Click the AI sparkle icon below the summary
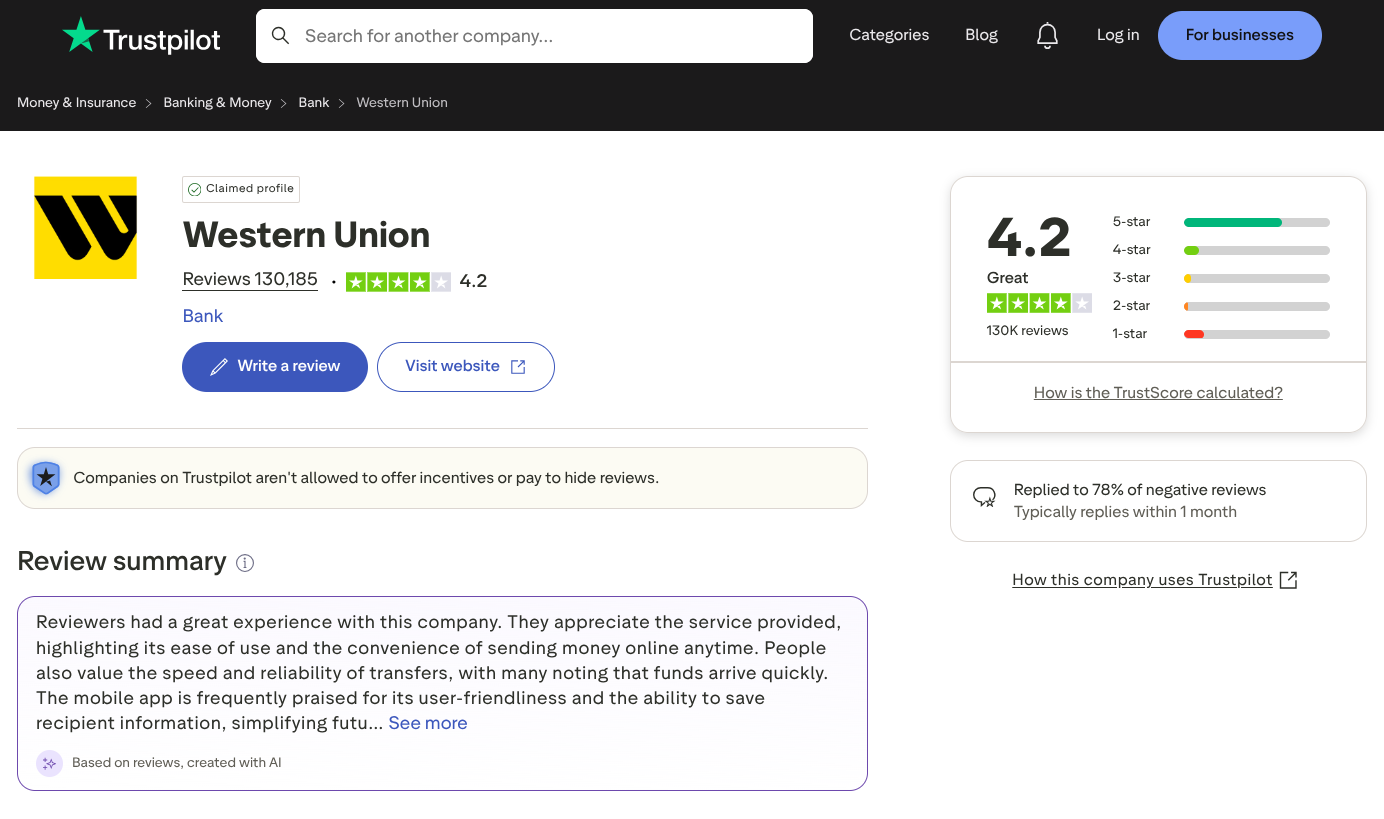The height and width of the screenshot is (819, 1384). pos(49,763)
